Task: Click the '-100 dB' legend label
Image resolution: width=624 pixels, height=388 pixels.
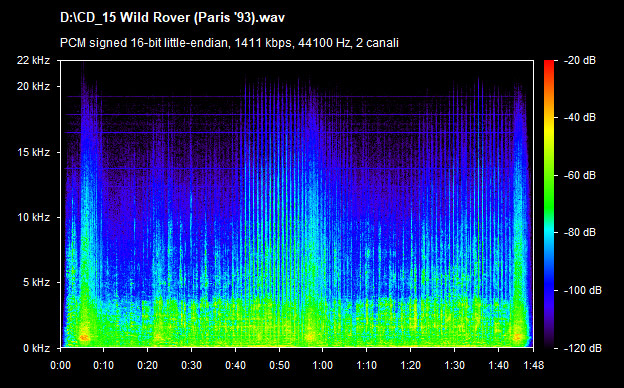Action: (583, 291)
